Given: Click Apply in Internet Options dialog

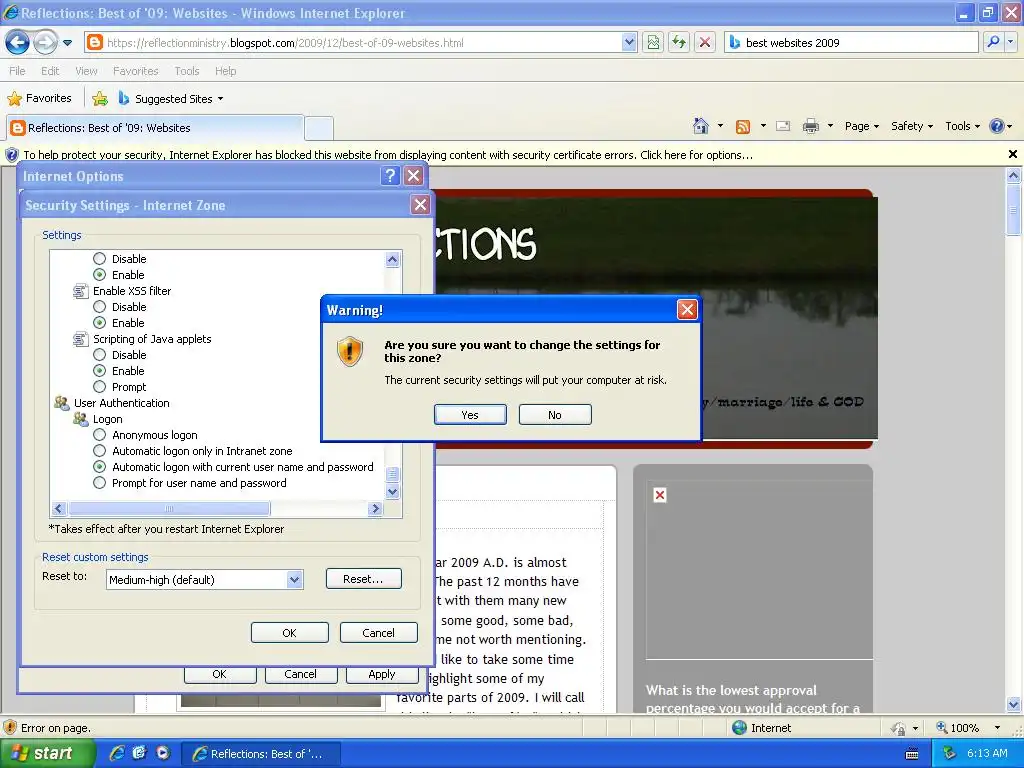Looking at the screenshot, I should click(381, 674).
